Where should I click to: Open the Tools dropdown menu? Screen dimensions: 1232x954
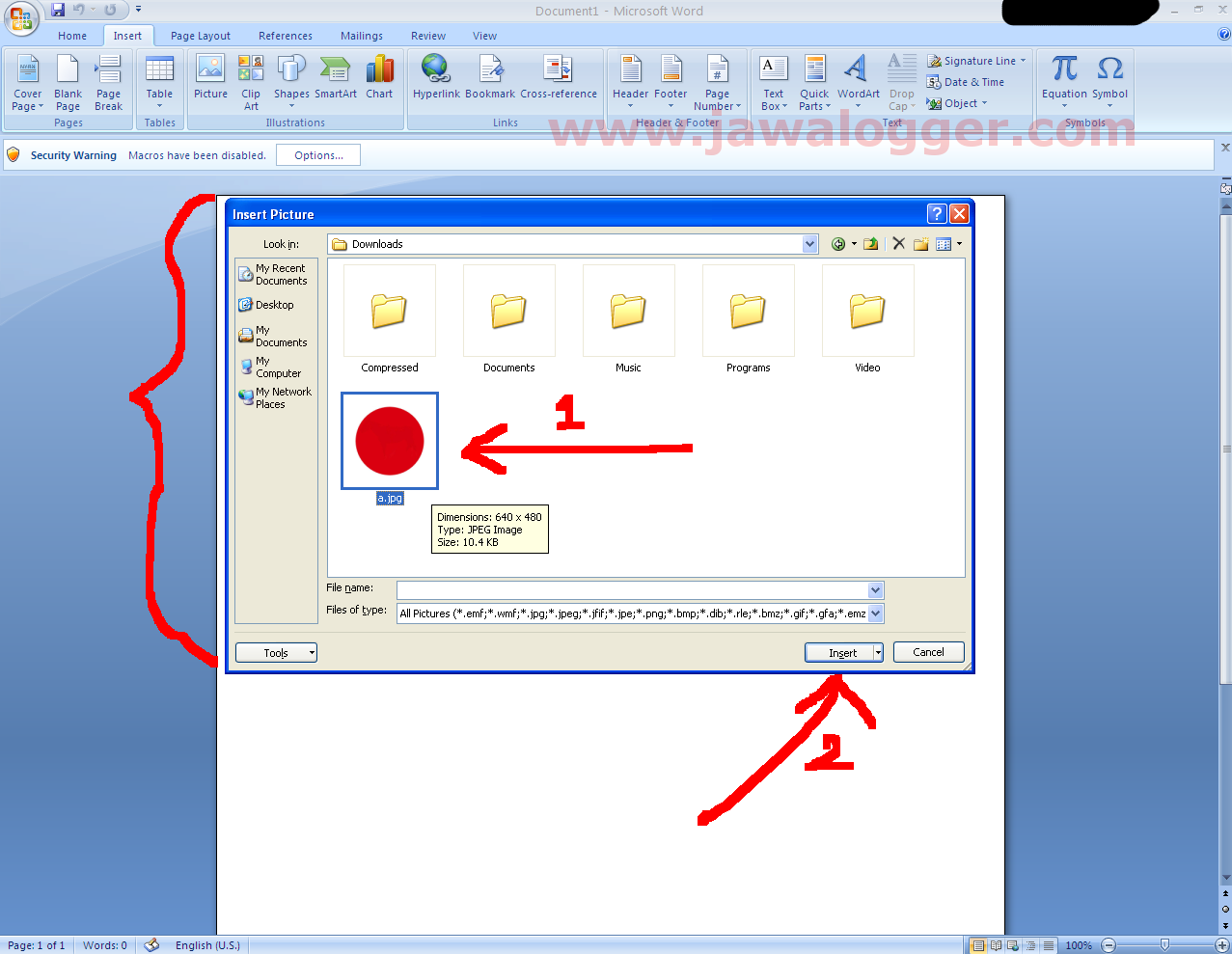(276, 653)
